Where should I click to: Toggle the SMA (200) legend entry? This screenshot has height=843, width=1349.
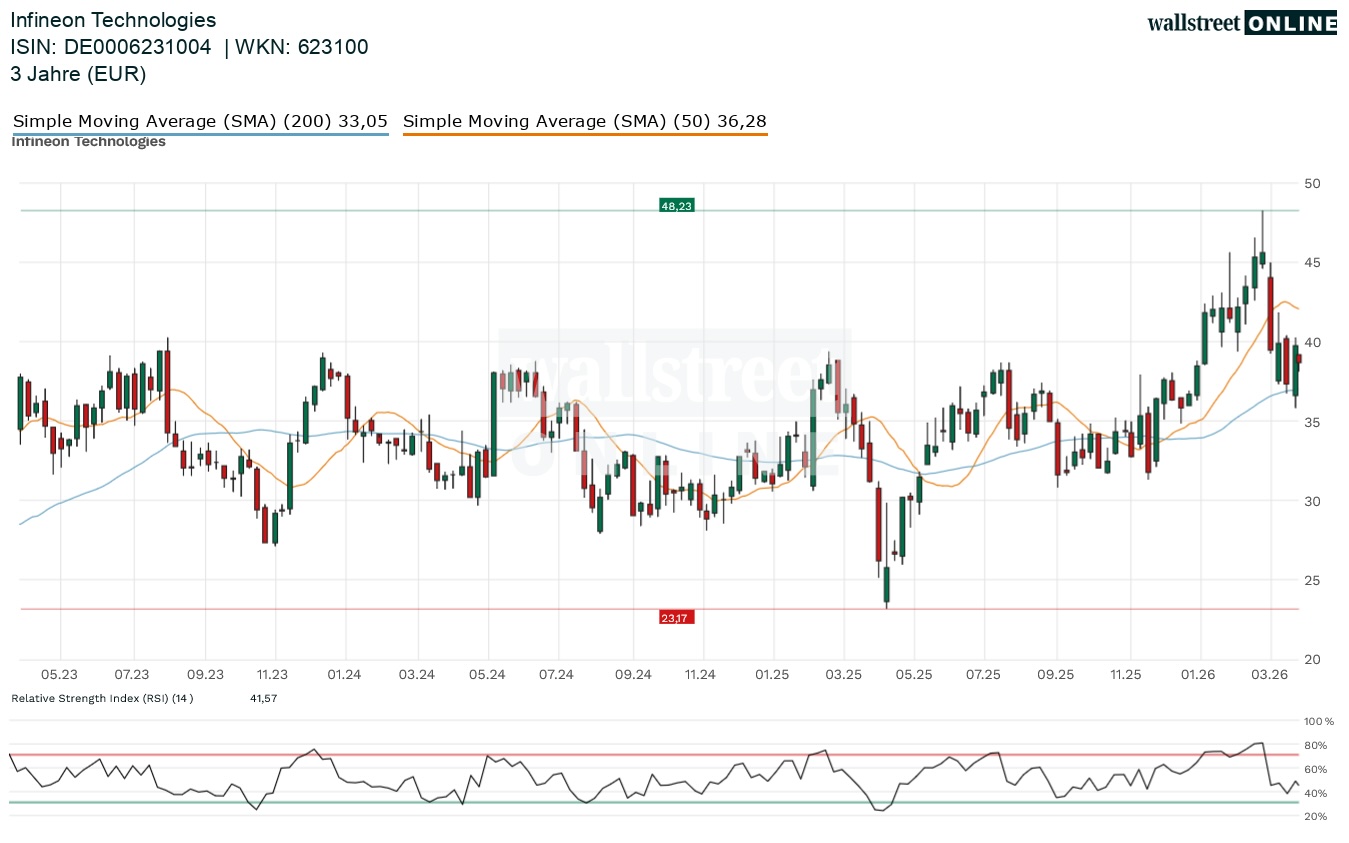200,122
